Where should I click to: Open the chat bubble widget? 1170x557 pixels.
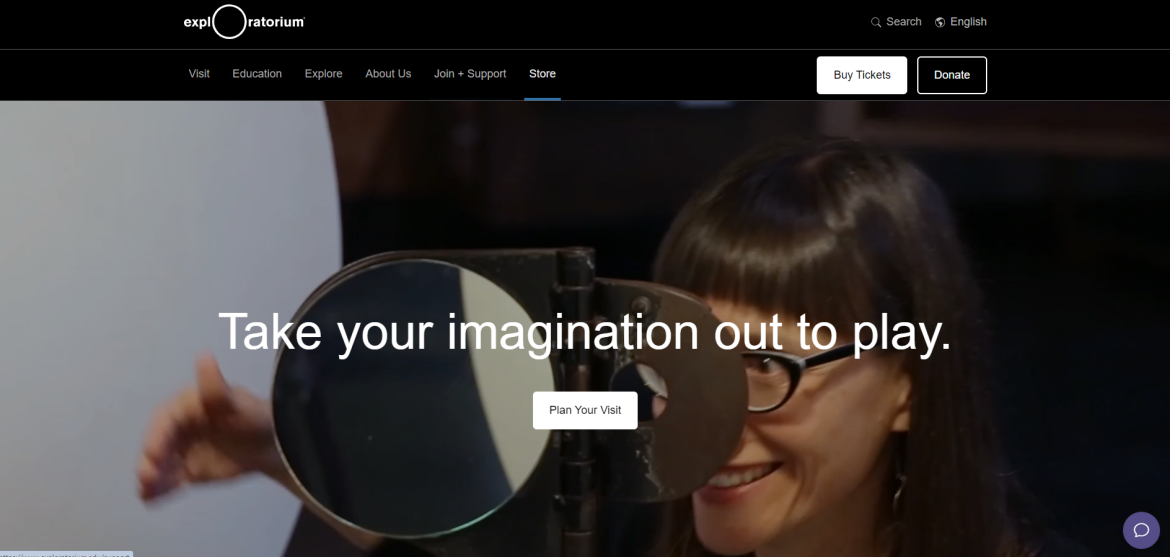(1141, 530)
